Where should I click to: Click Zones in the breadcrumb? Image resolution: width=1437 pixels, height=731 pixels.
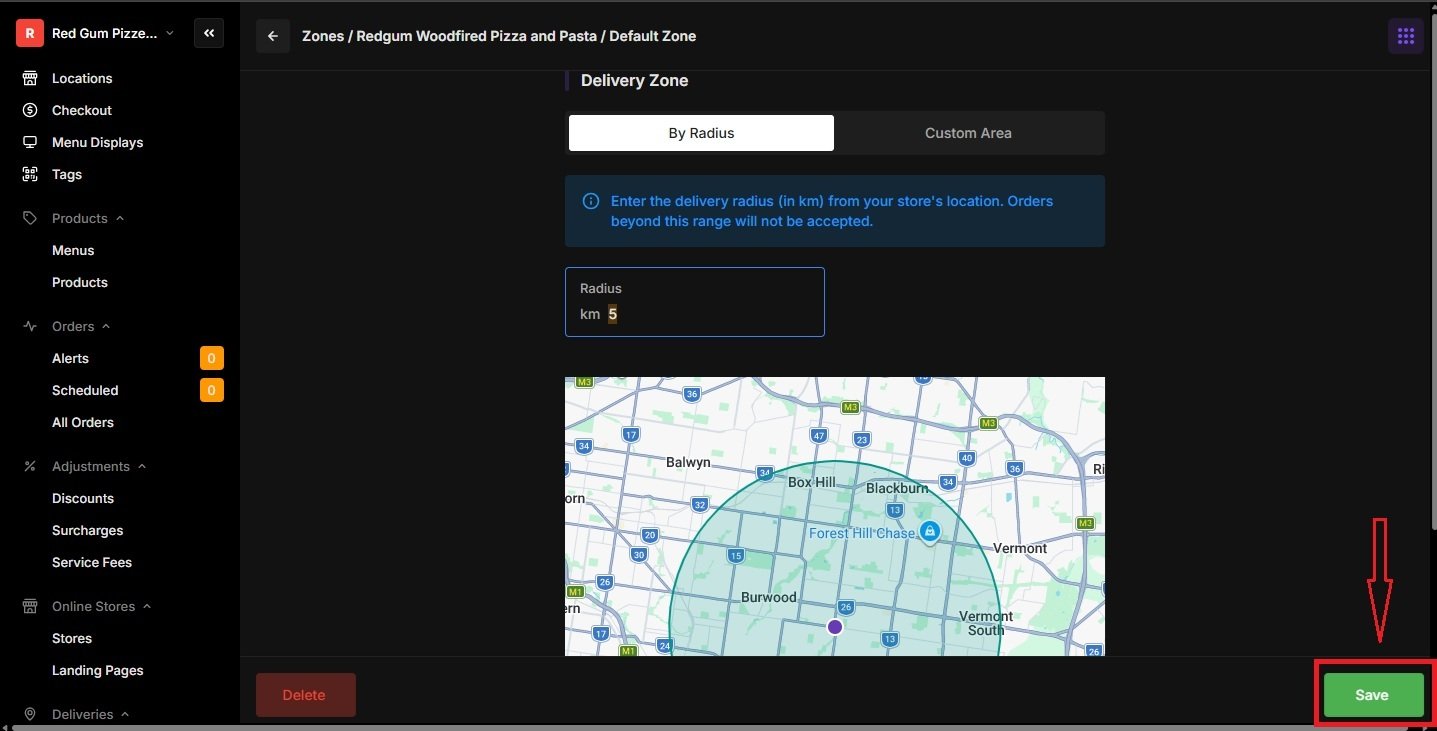coord(322,36)
